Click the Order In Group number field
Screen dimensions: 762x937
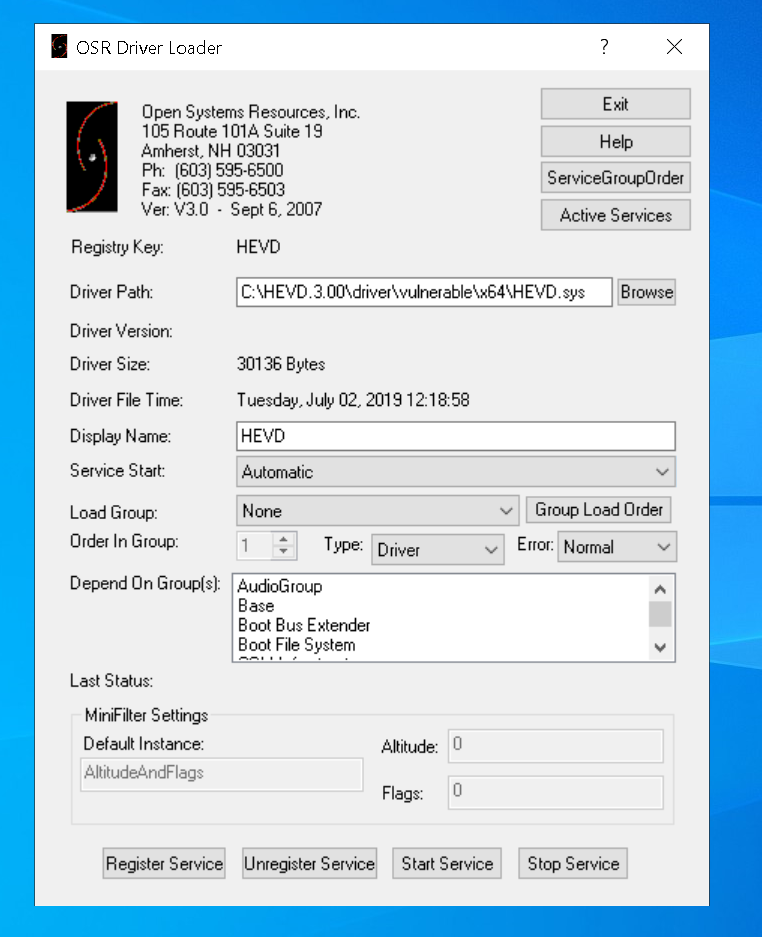[x=255, y=546]
